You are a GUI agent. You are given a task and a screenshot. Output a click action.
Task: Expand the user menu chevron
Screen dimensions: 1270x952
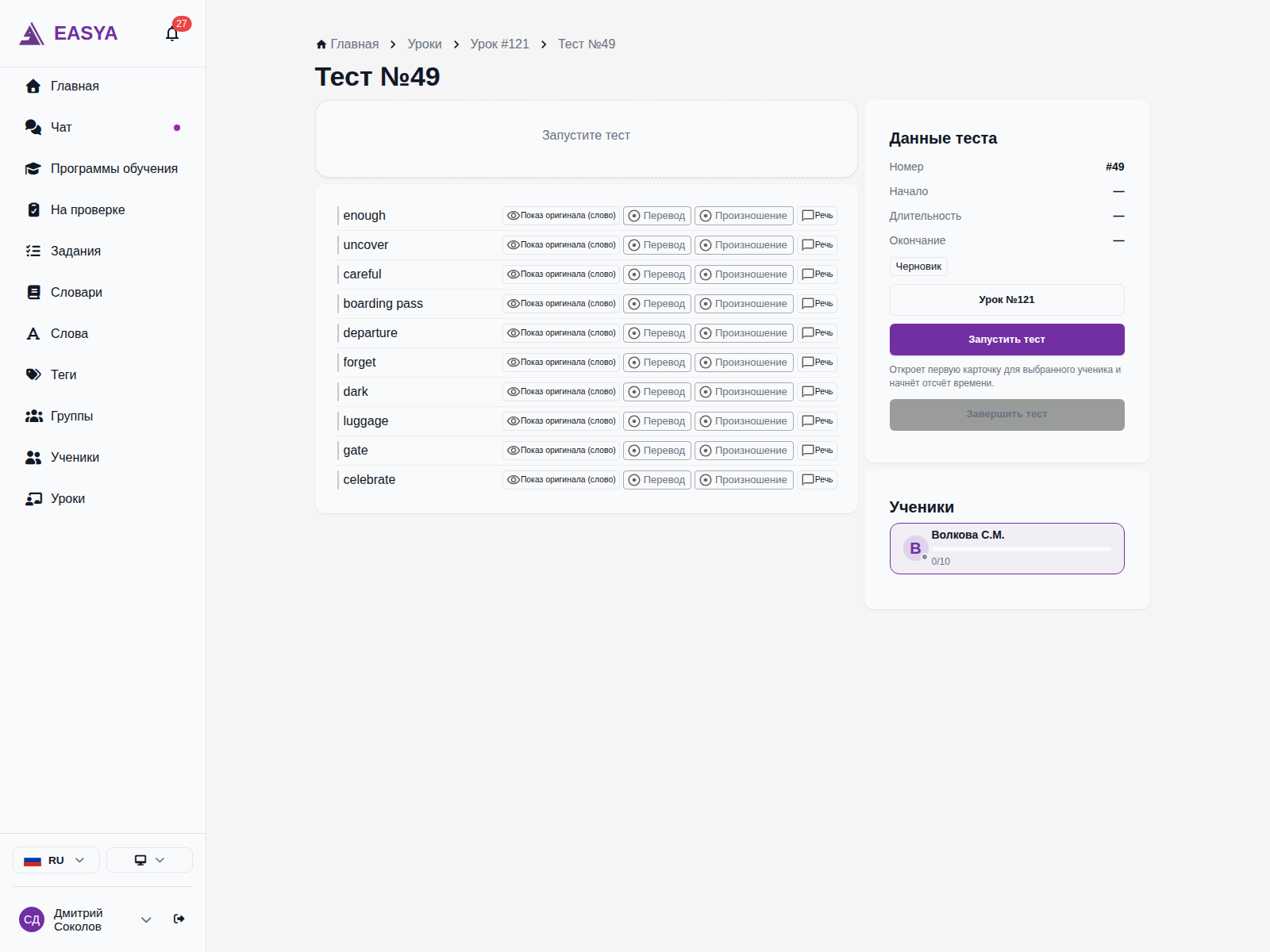146,919
